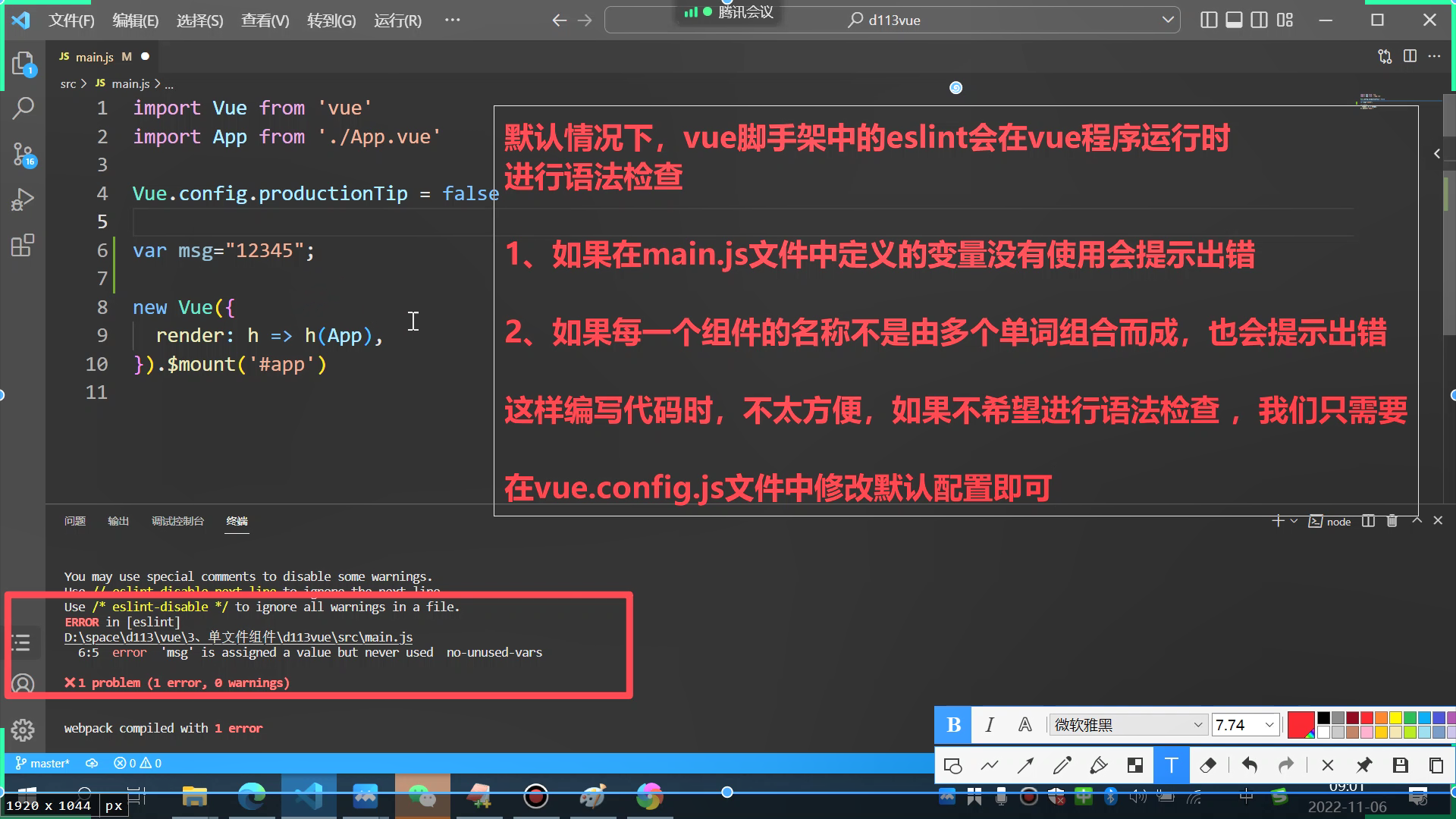This screenshot has height=819, width=1456.
Task: Open the Extensions view
Action: 24,245
